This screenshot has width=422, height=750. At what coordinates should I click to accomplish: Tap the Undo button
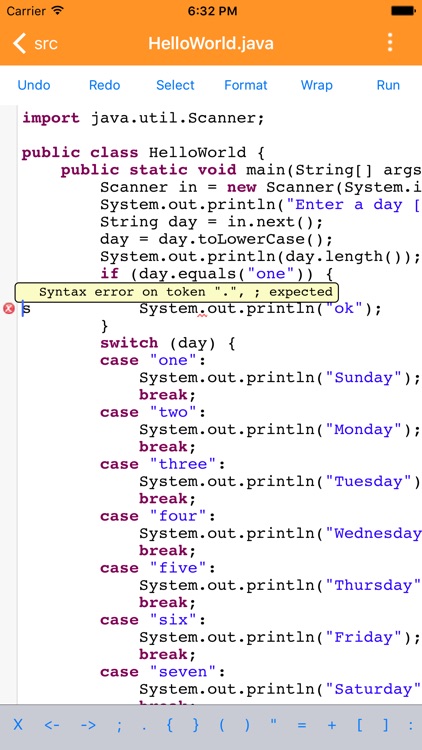(34, 85)
